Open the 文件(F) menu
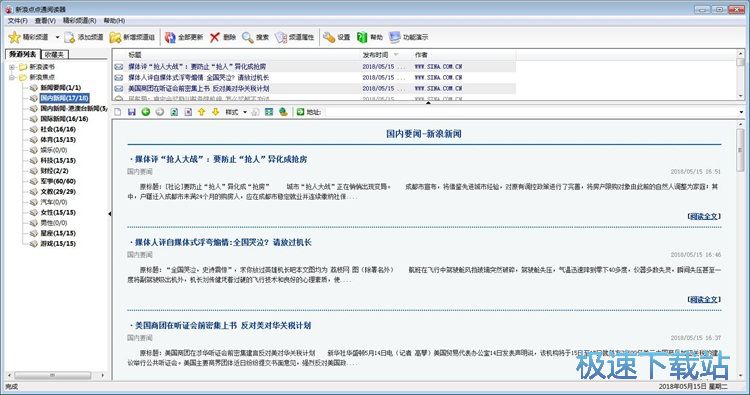The width and height of the screenshot is (750, 395). (x=18, y=21)
